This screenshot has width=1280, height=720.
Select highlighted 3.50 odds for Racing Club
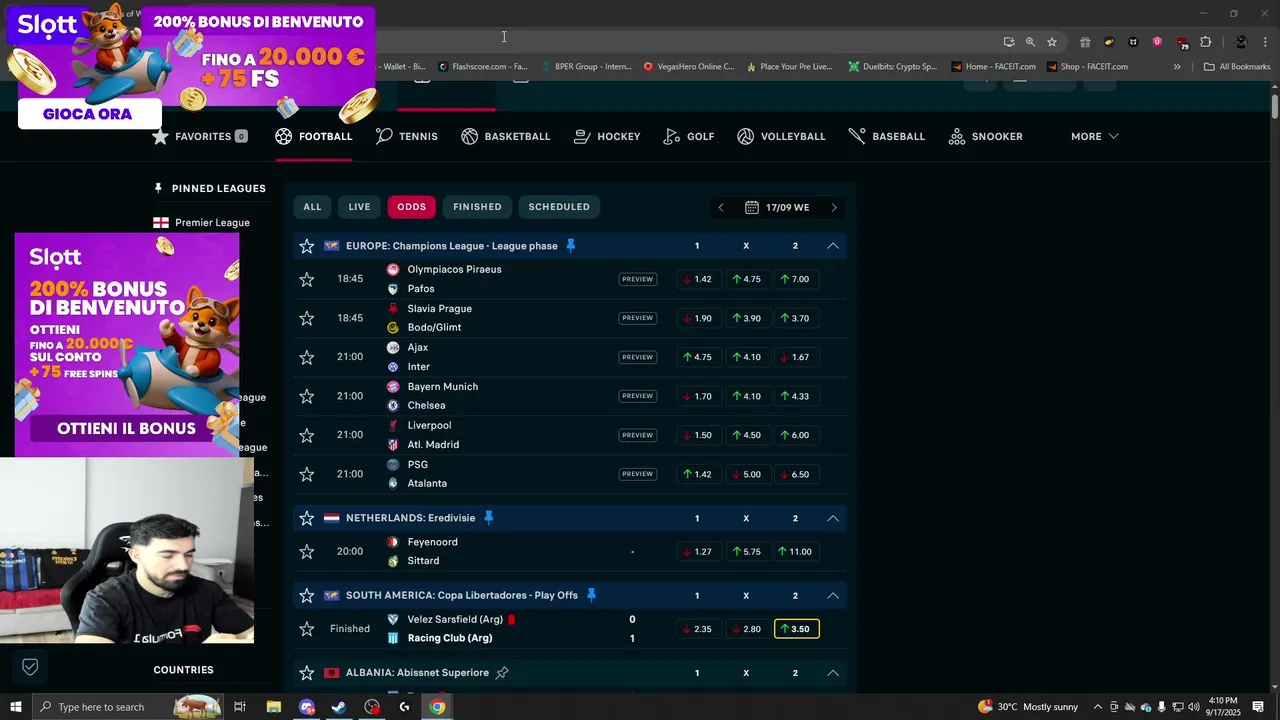pos(796,629)
